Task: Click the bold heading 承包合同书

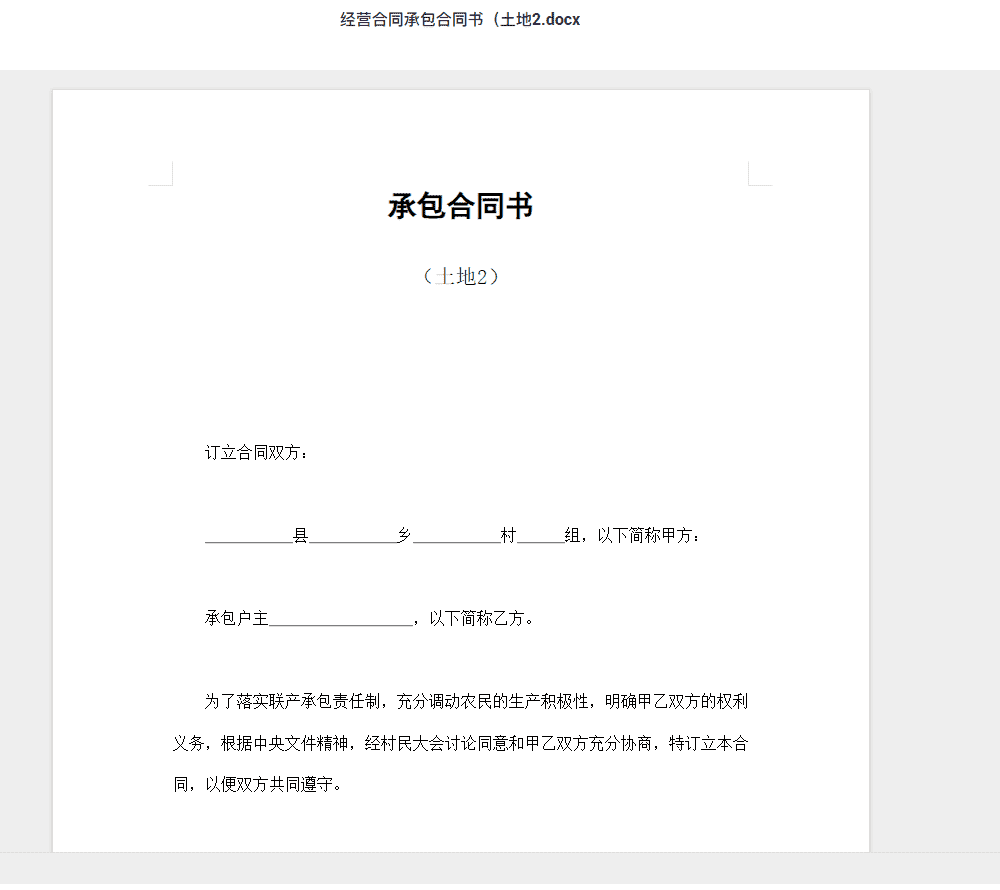Action: click(x=460, y=206)
